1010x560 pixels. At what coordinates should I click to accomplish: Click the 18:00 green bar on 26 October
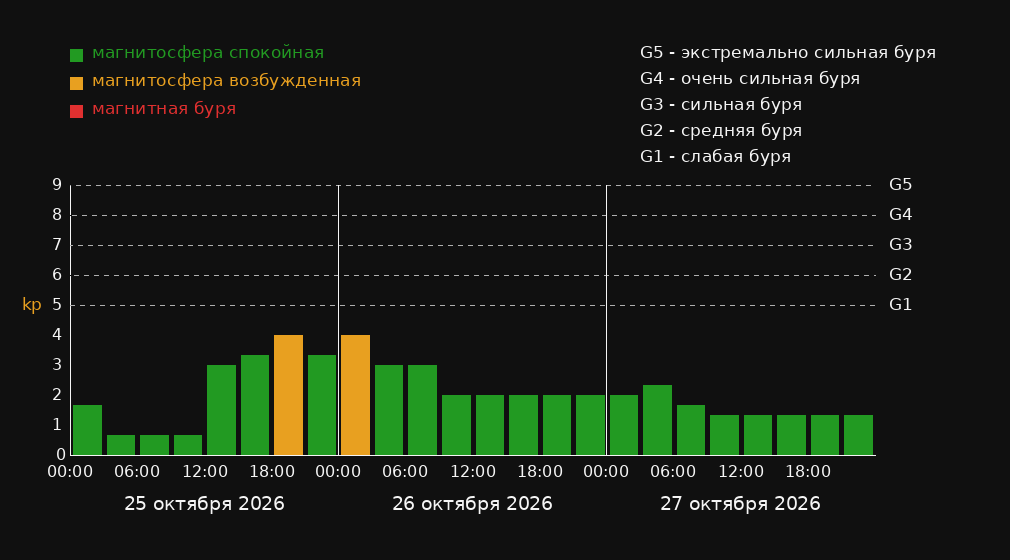pyautogui.click(x=557, y=425)
